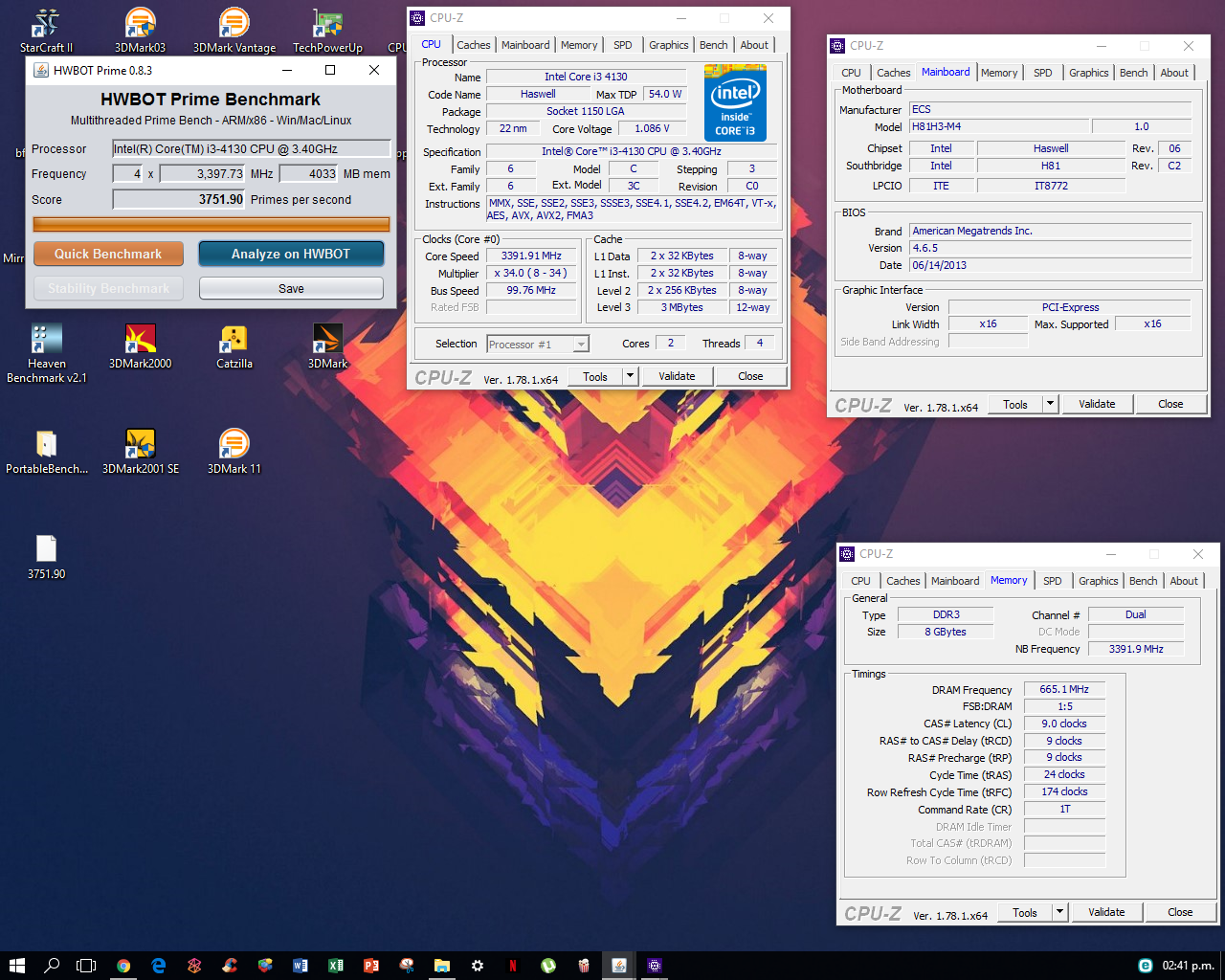This screenshot has height=980, width=1225.
Task: Open the StarCraft II desktop shortcut
Action: (46, 29)
